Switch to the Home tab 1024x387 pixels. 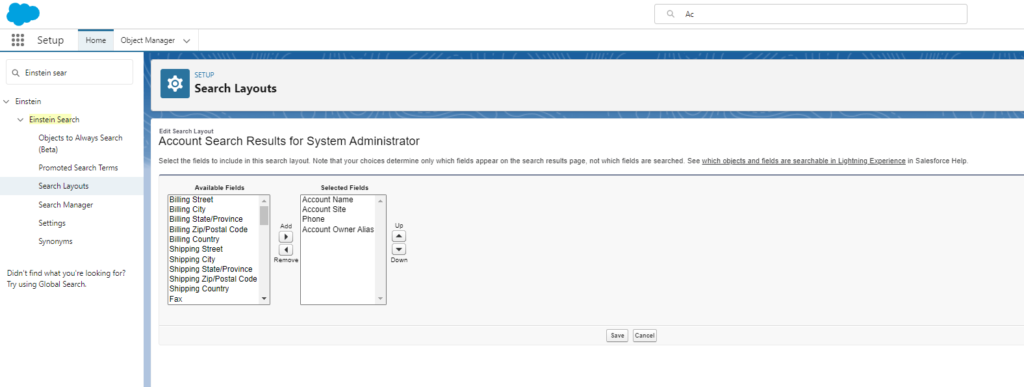click(95, 40)
